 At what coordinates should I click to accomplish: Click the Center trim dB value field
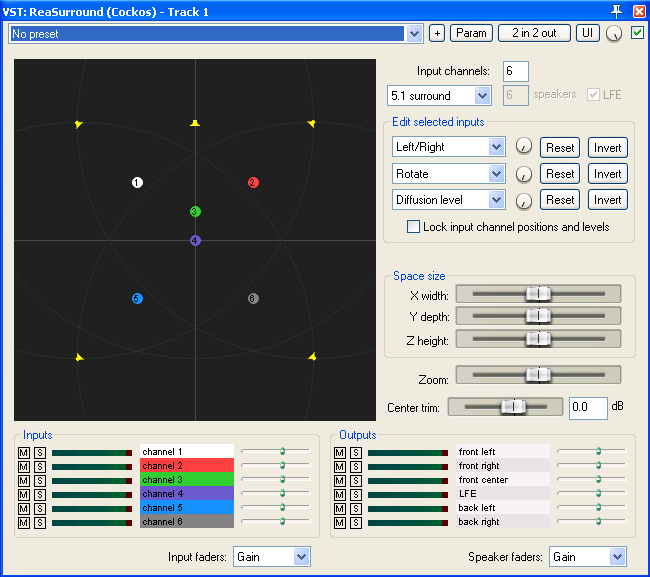[588, 408]
